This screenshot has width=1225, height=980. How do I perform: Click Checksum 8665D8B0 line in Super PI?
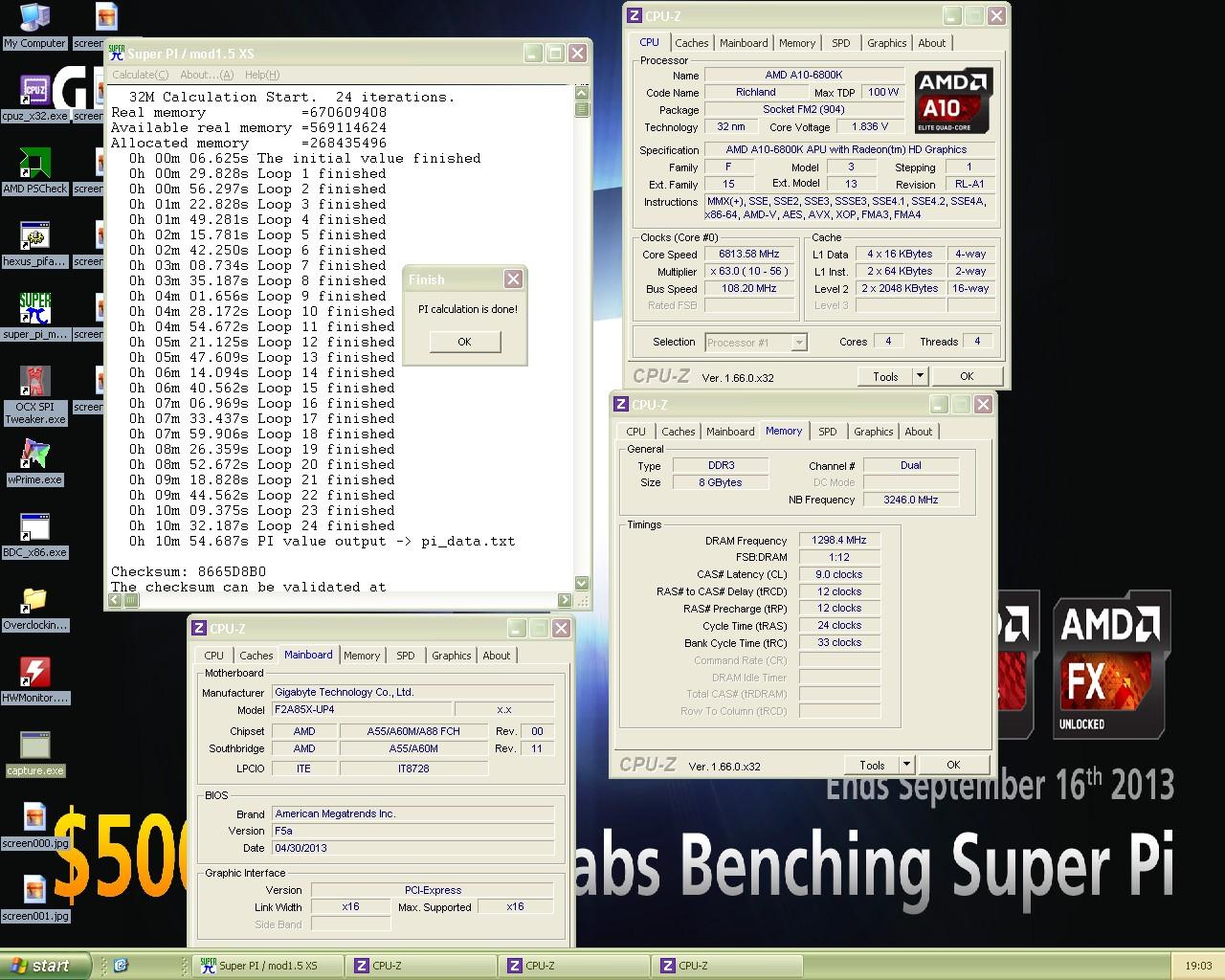tap(189, 571)
